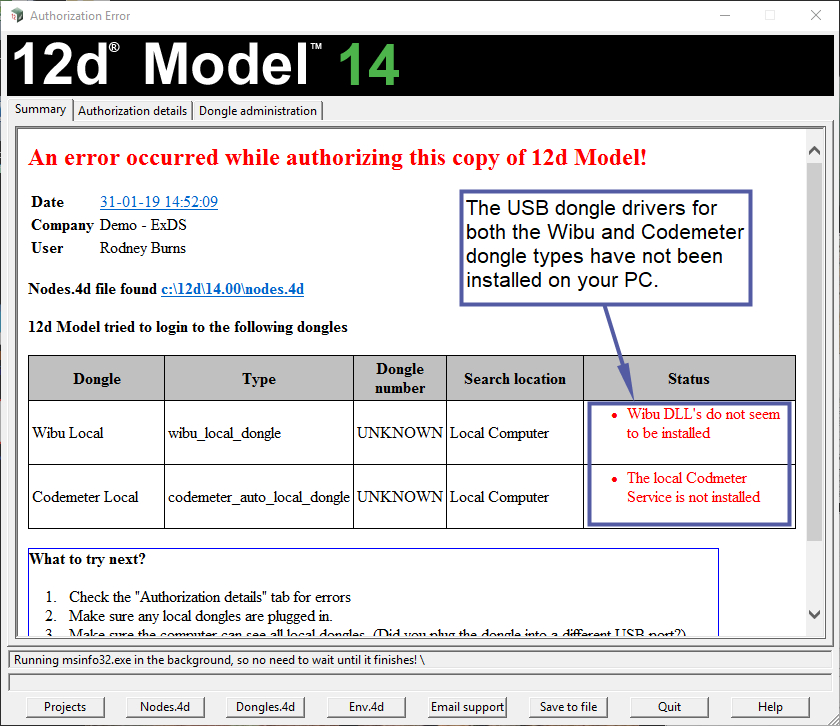
Task: Click the scrollbar up arrow
Action: point(814,151)
